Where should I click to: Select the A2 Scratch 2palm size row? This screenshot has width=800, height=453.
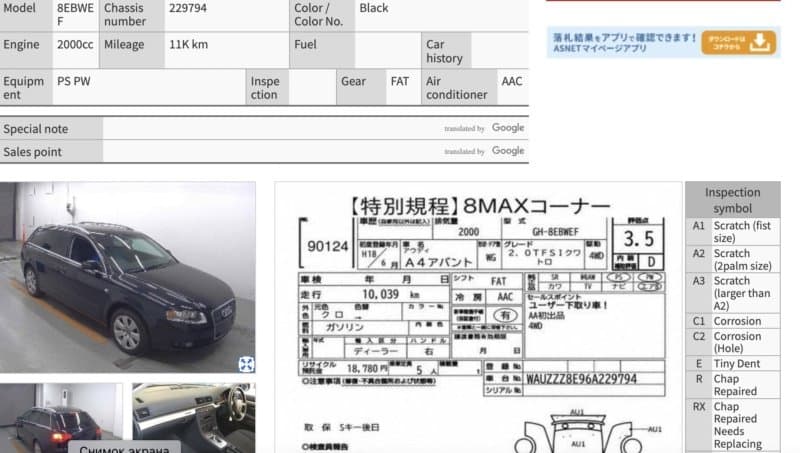[733, 259]
